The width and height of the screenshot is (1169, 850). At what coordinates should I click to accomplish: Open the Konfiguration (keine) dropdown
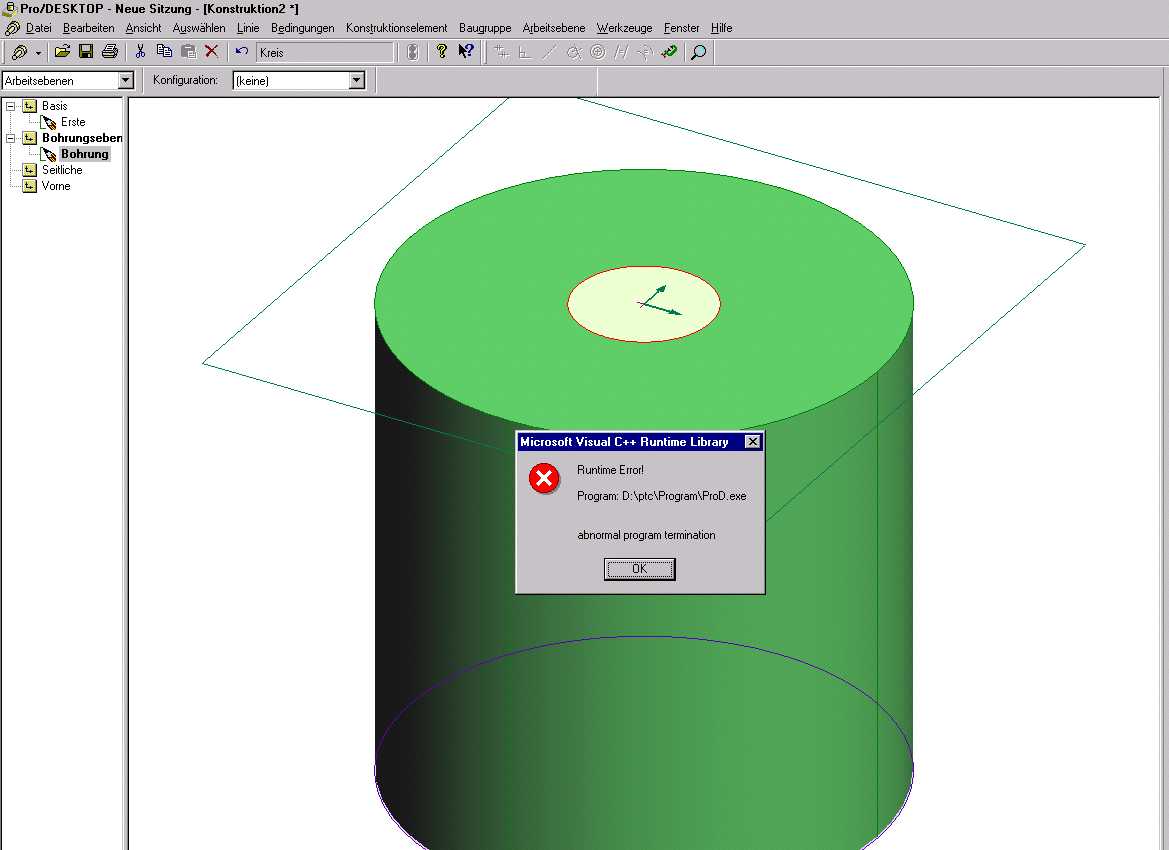click(x=357, y=80)
